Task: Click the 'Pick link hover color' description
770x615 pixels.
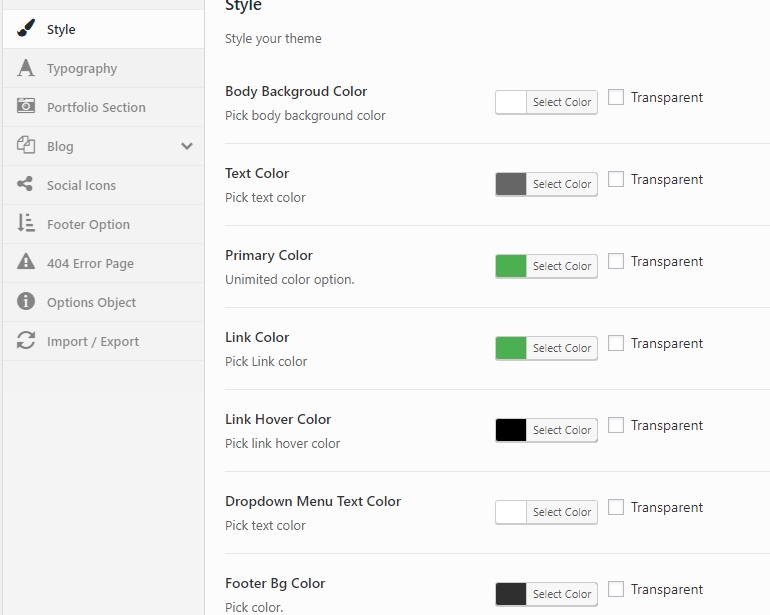Action: pyautogui.click(x=282, y=444)
